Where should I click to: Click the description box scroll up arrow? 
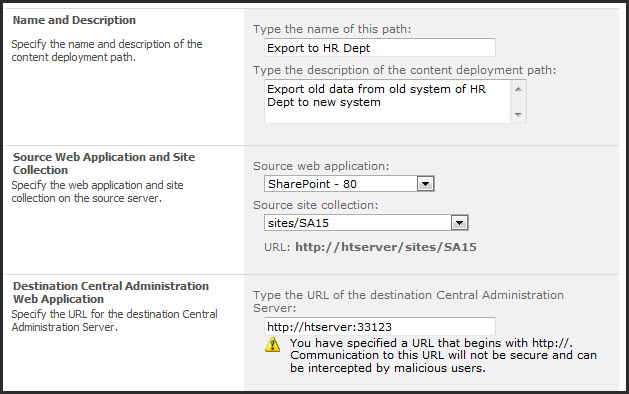518,89
